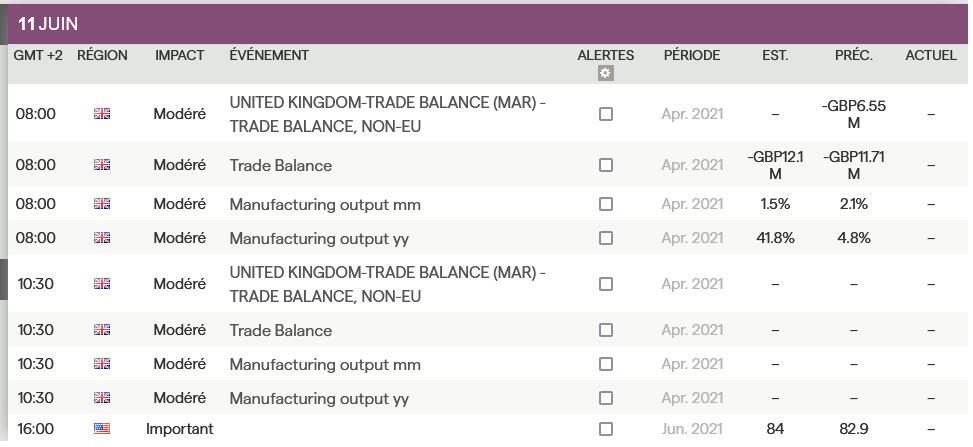Click UK flag for 08:00 Trade Balance

pyautogui.click(x=102, y=165)
